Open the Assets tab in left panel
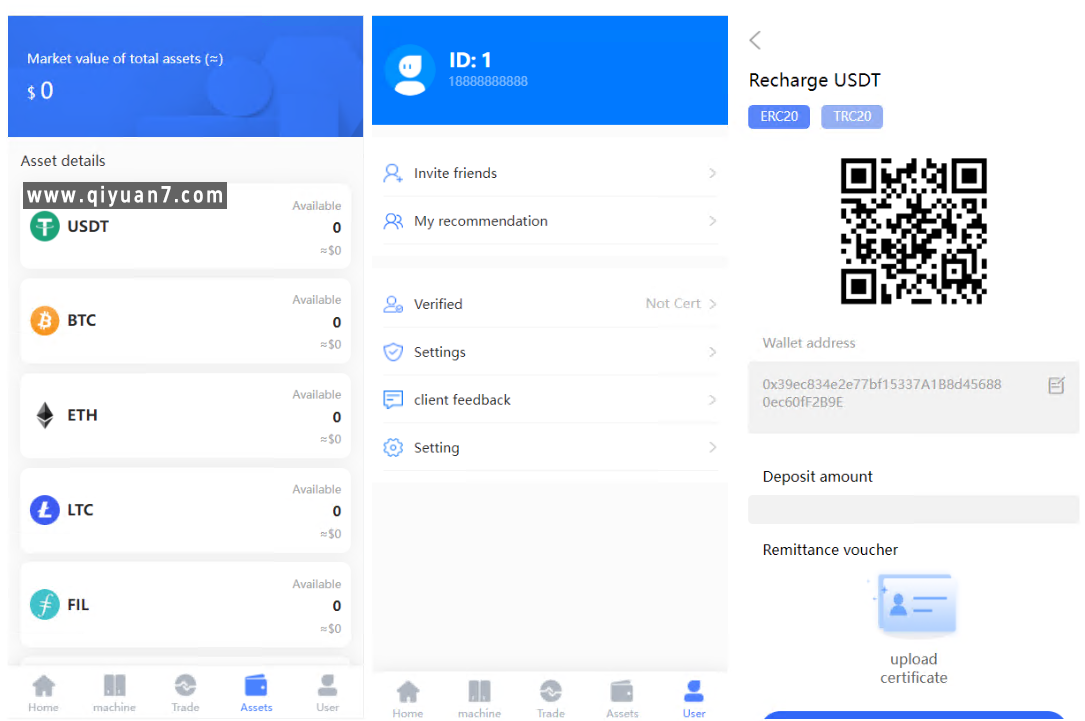 click(256, 692)
